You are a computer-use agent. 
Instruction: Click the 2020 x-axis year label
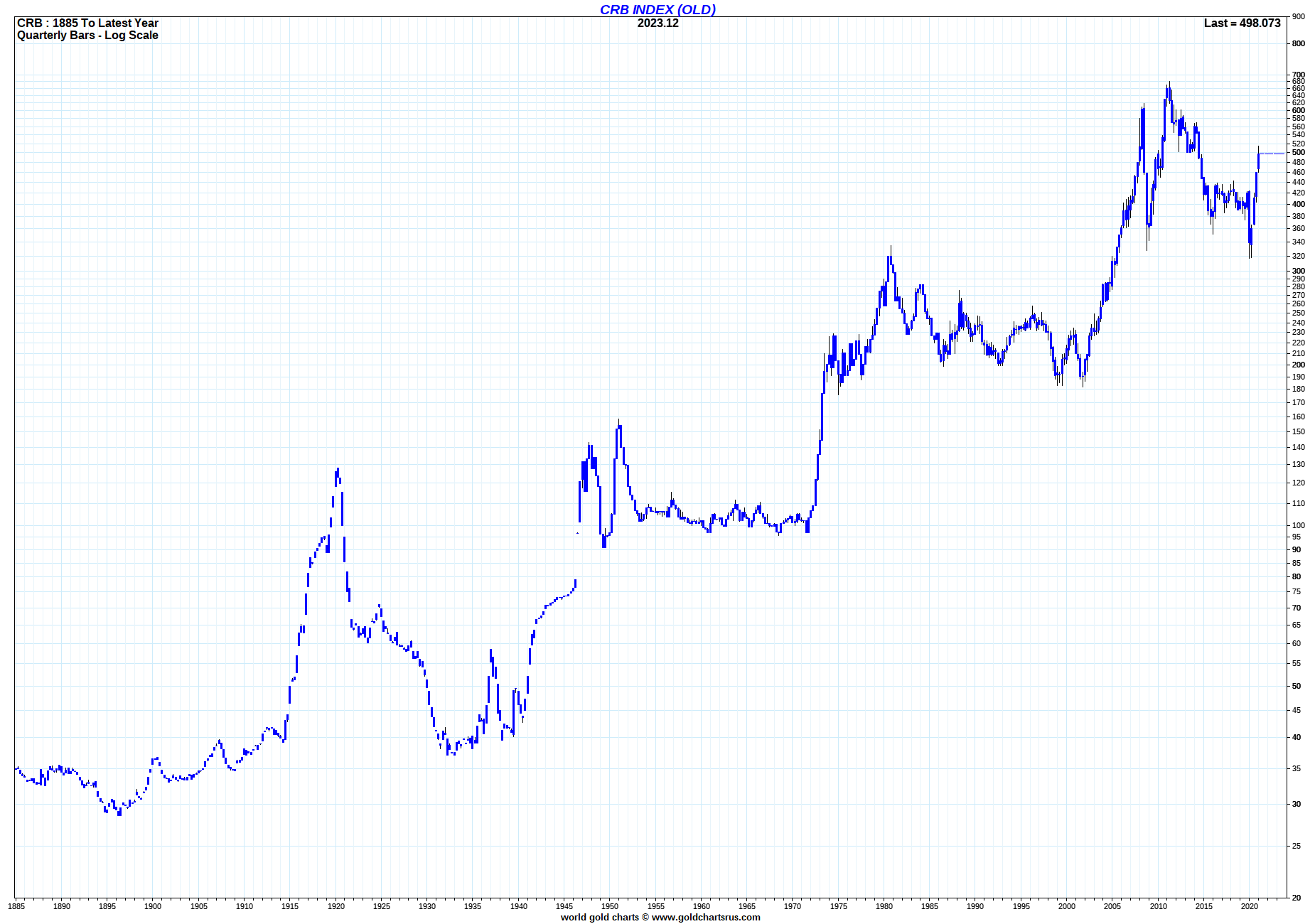click(1250, 906)
